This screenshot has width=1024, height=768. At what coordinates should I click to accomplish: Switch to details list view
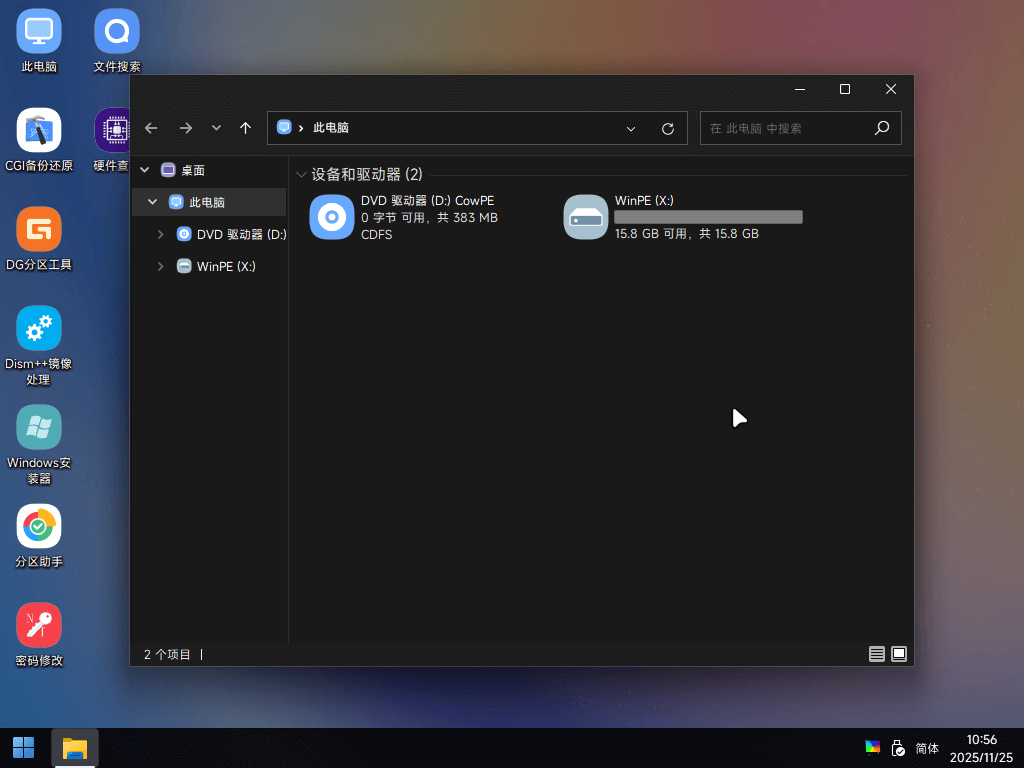tap(876, 654)
